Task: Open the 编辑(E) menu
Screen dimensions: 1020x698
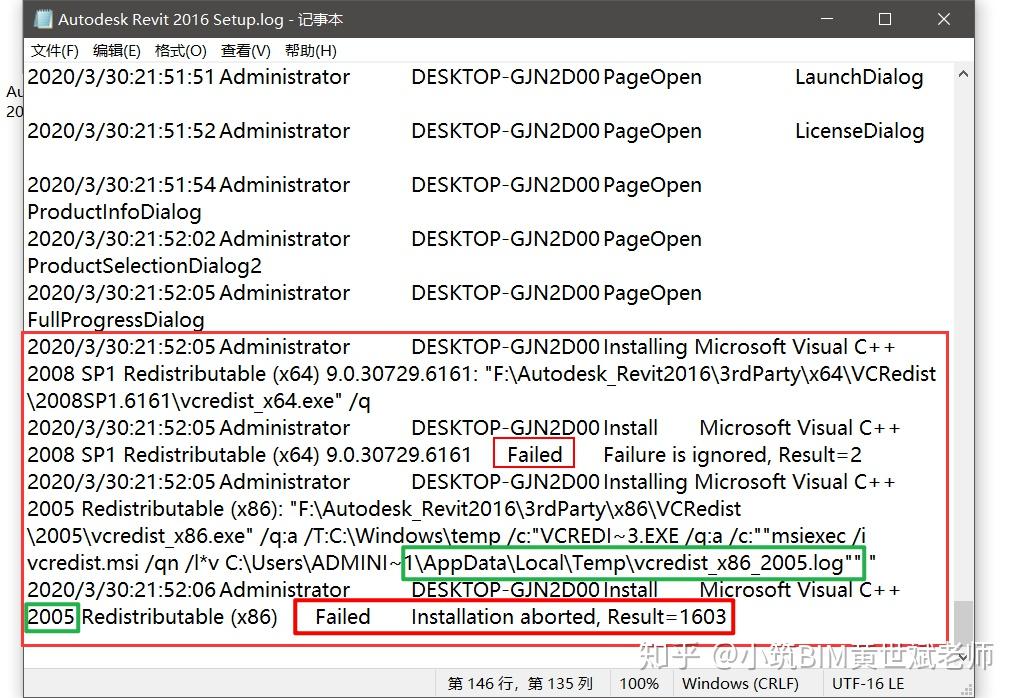Action: [116, 51]
